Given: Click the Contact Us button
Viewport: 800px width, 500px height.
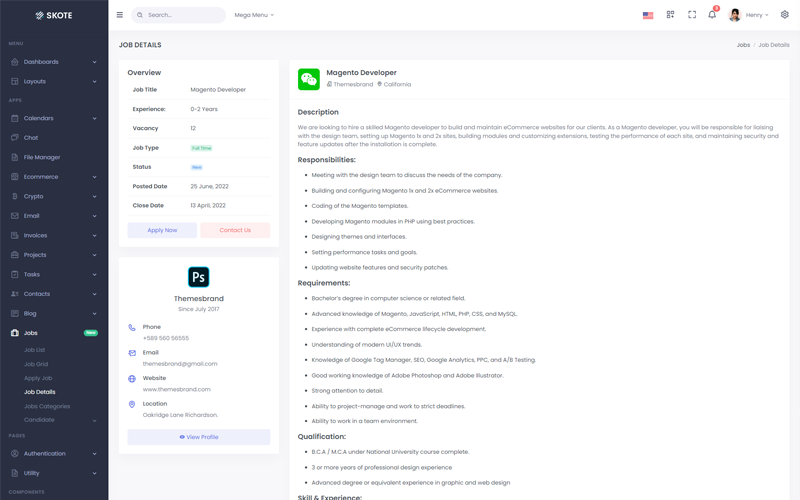Looking at the screenshot, I should (235, 230).
